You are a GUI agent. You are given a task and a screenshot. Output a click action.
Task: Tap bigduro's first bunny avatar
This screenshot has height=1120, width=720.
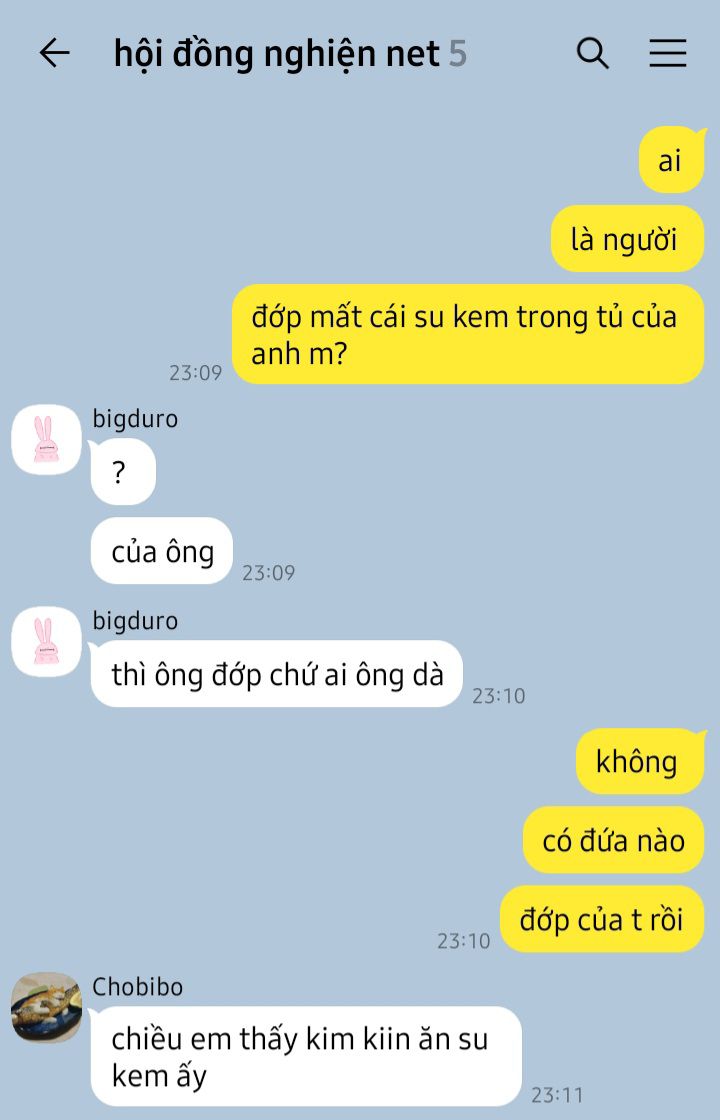point(46,439)
